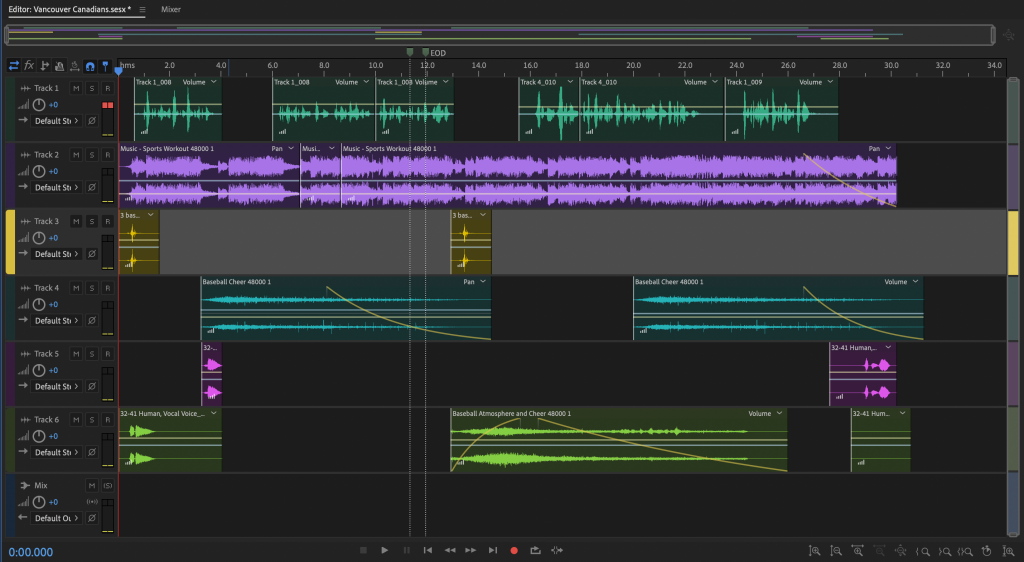Open the Pan dropdown on Track 4 Baseball Cheer clip

point(484,282)
